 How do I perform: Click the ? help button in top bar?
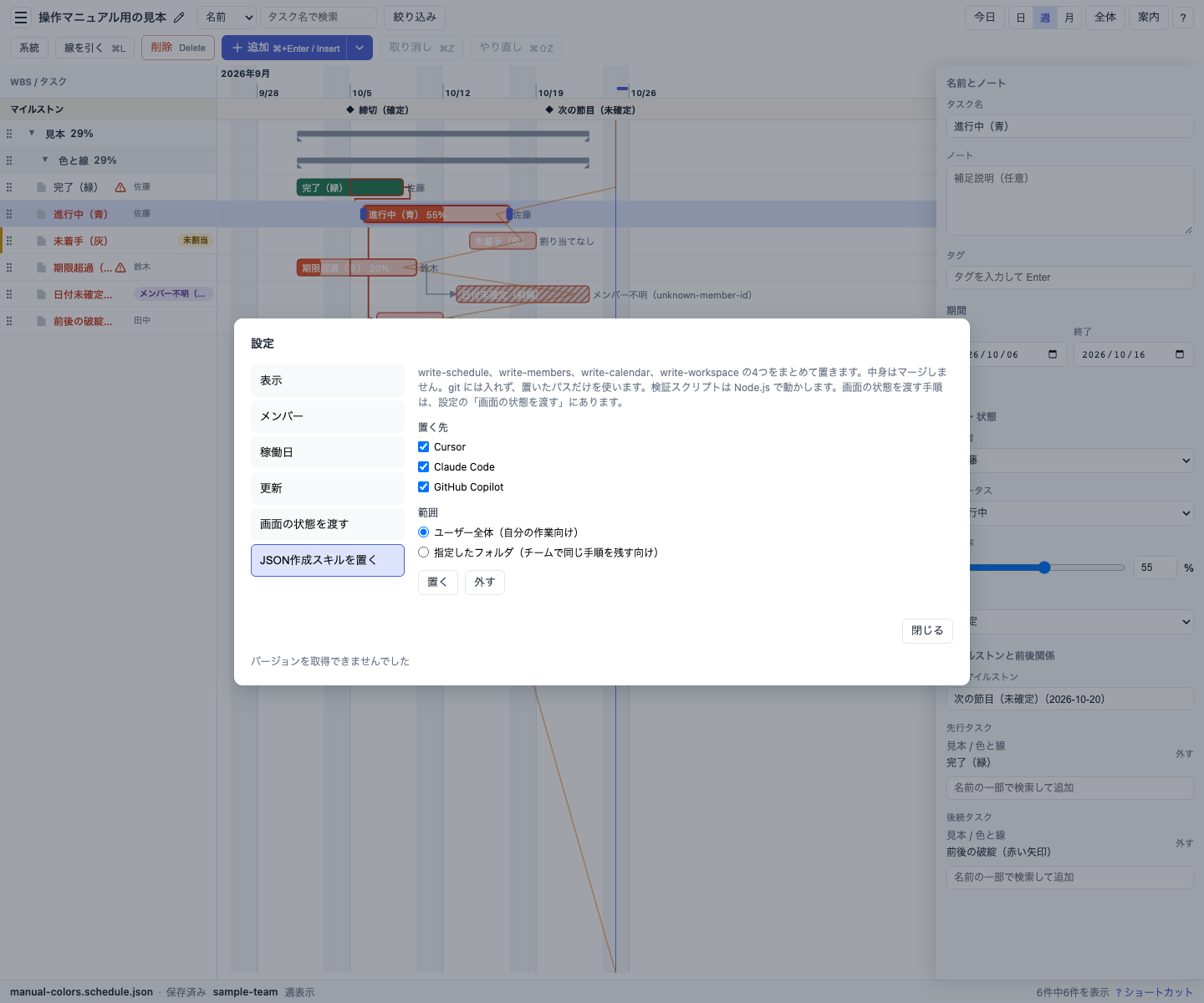tap(1183, 18)
